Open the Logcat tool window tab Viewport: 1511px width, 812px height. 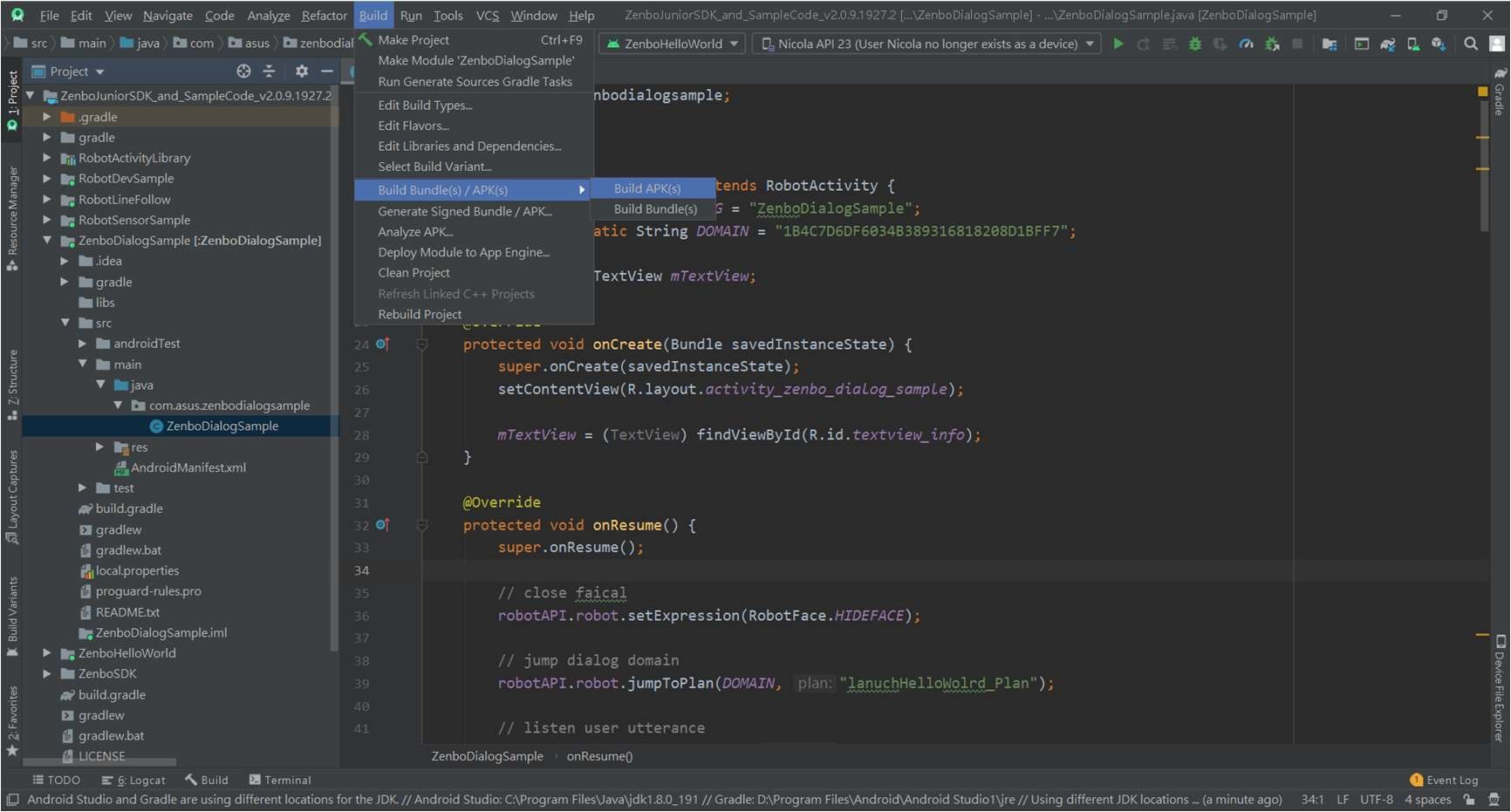click(133, 780)
